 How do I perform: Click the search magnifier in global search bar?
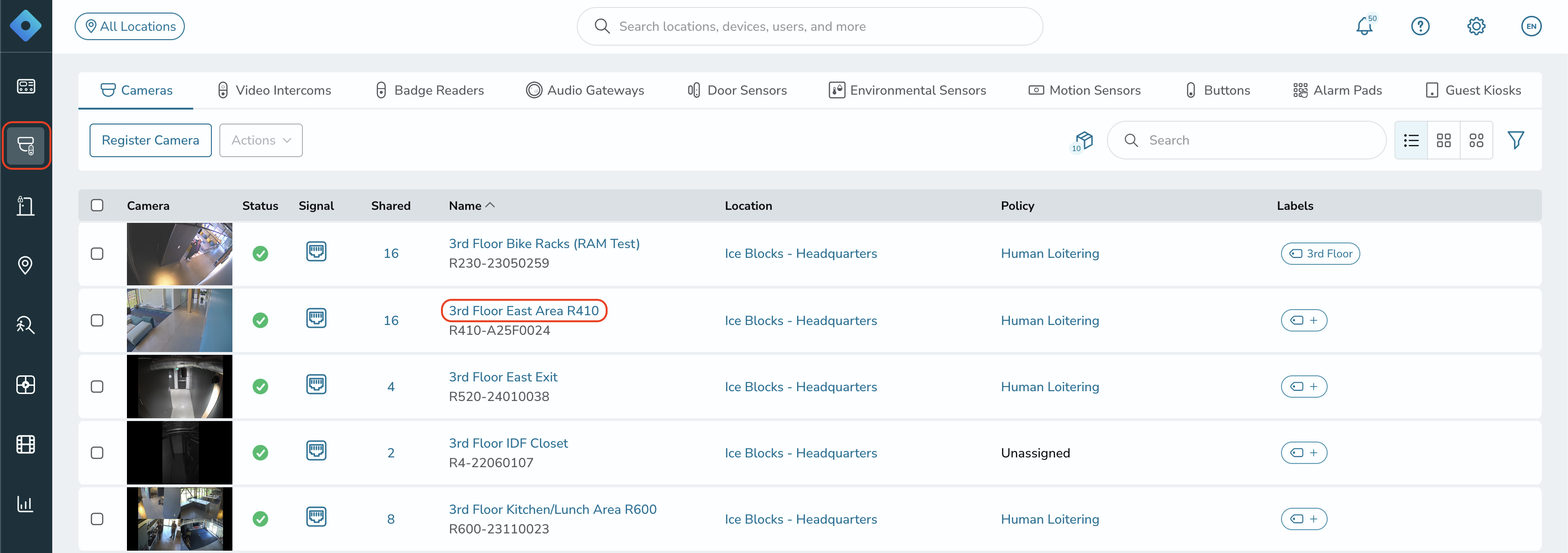click(x=602, y=26)
